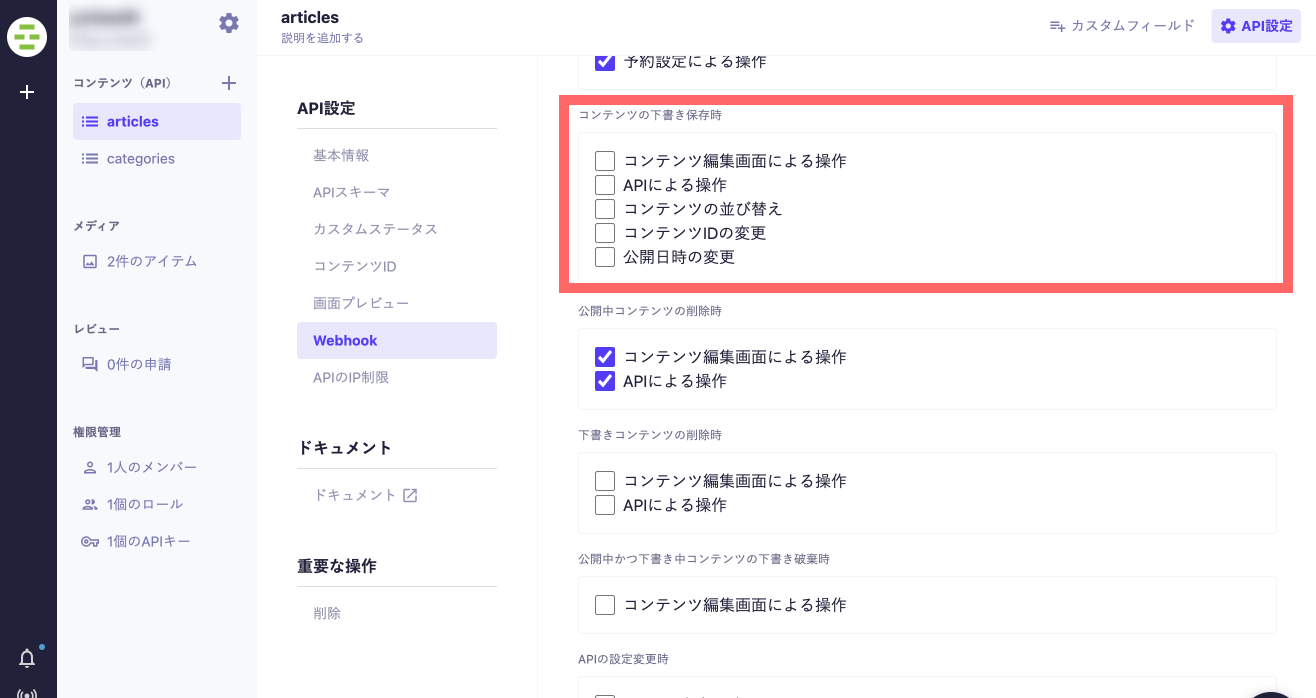The width and height of the screenshot is (1316, 698).
Task: Open カスタムステータス settings section
Action: pyautogui.click(x=397, y=230)
